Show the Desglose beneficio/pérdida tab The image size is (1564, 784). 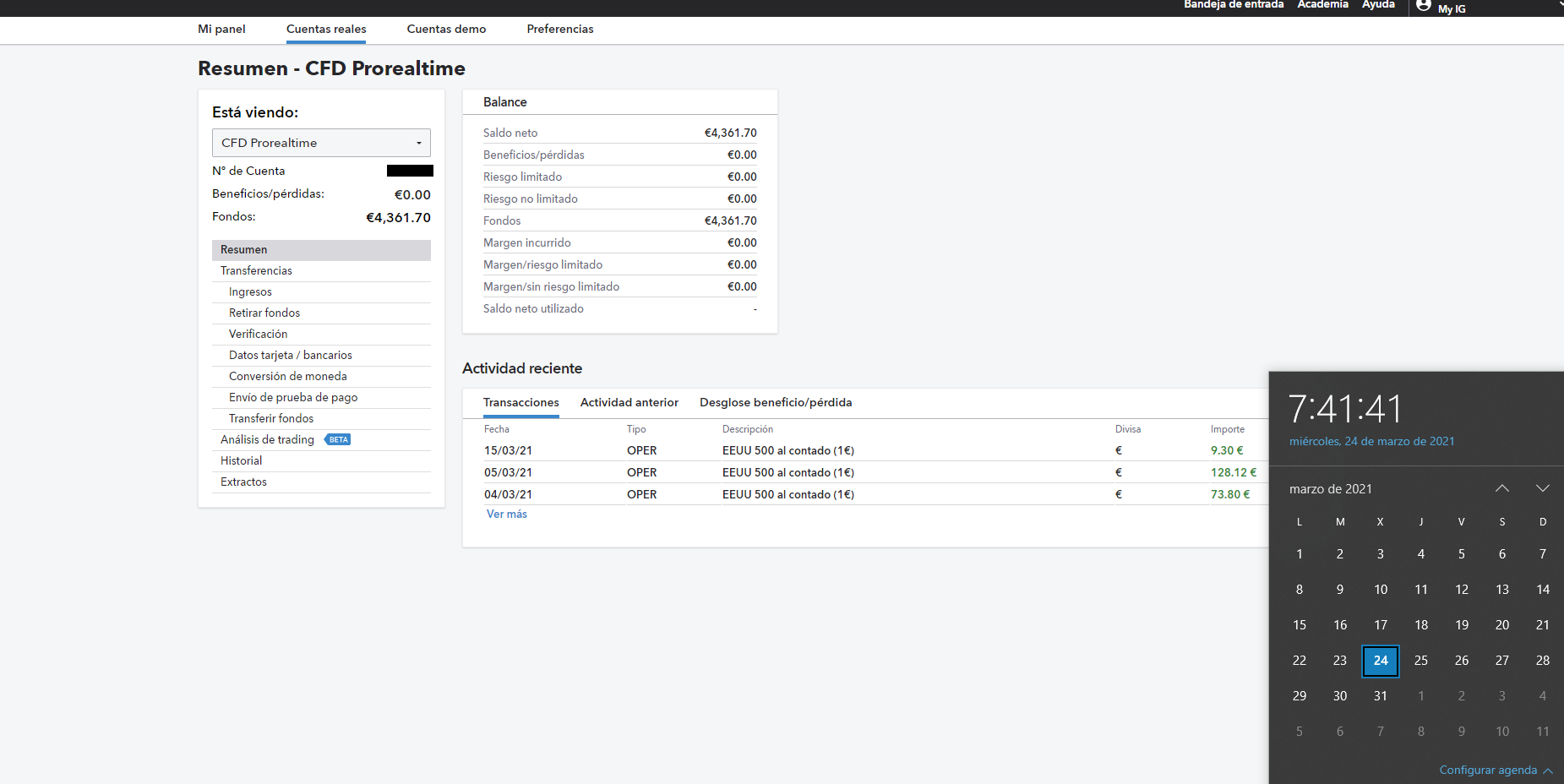(x=775, y=403)
